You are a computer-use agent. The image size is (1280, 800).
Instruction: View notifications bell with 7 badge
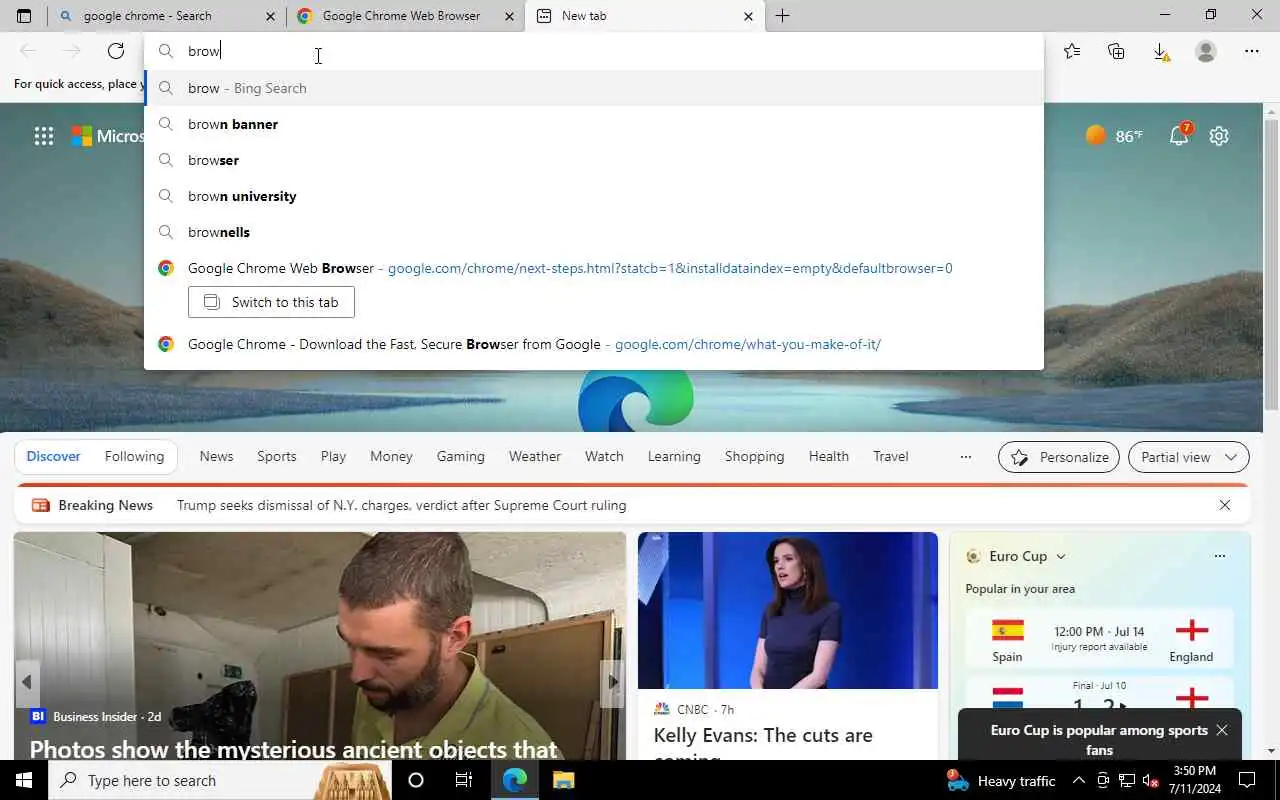(x=1180, y=135)
